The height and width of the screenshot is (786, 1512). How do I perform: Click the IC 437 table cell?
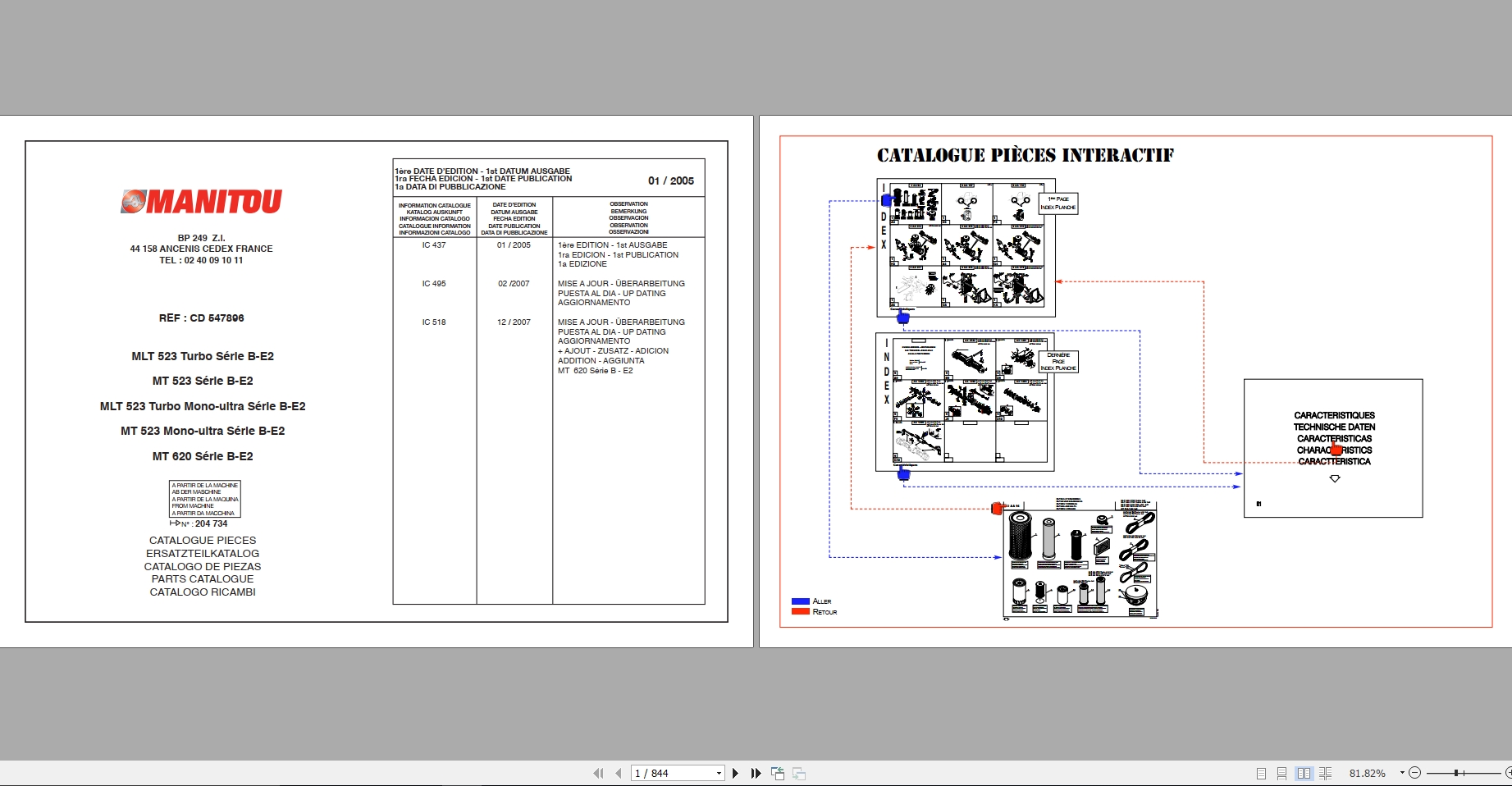coord(434,245)
